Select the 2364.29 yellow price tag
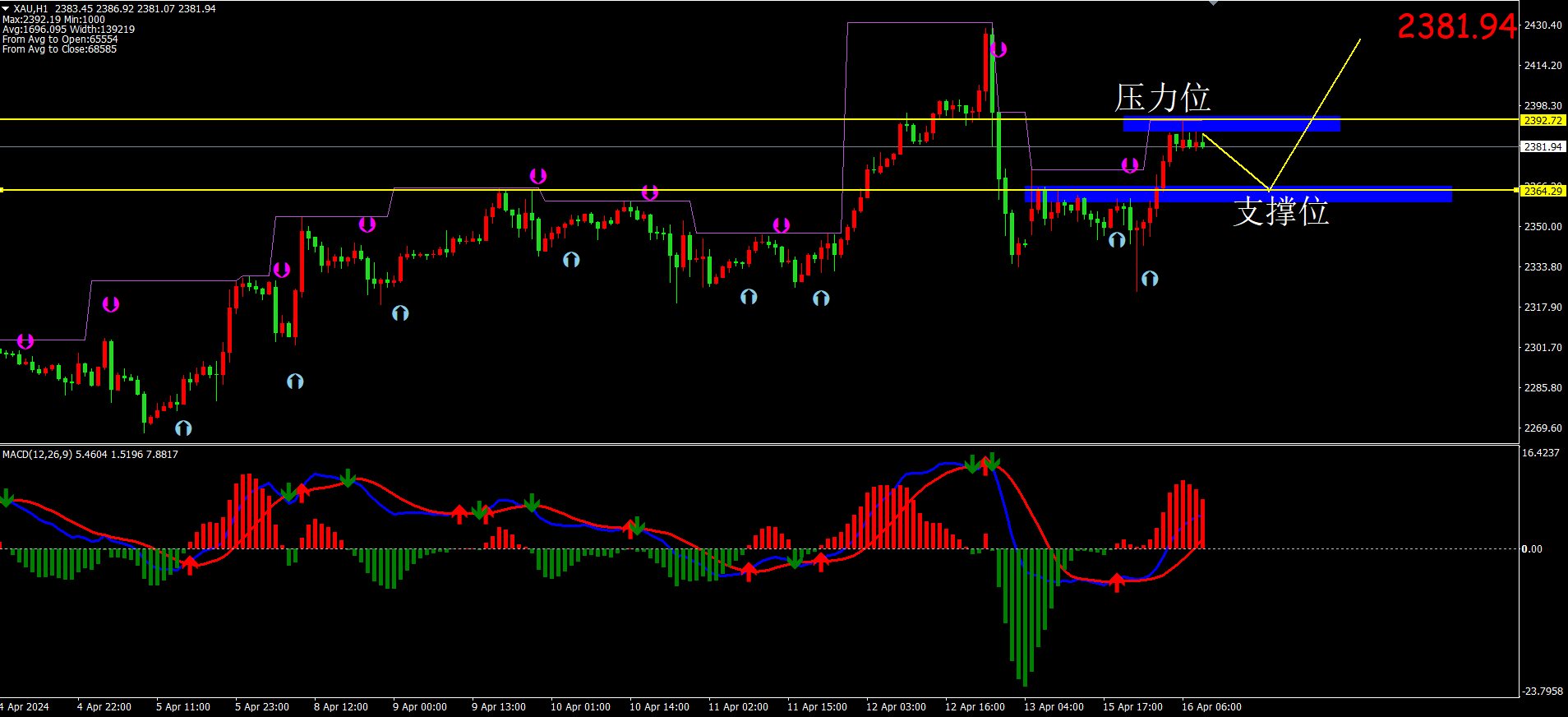Screen dimensions: 1568x717 (1543, 191)
